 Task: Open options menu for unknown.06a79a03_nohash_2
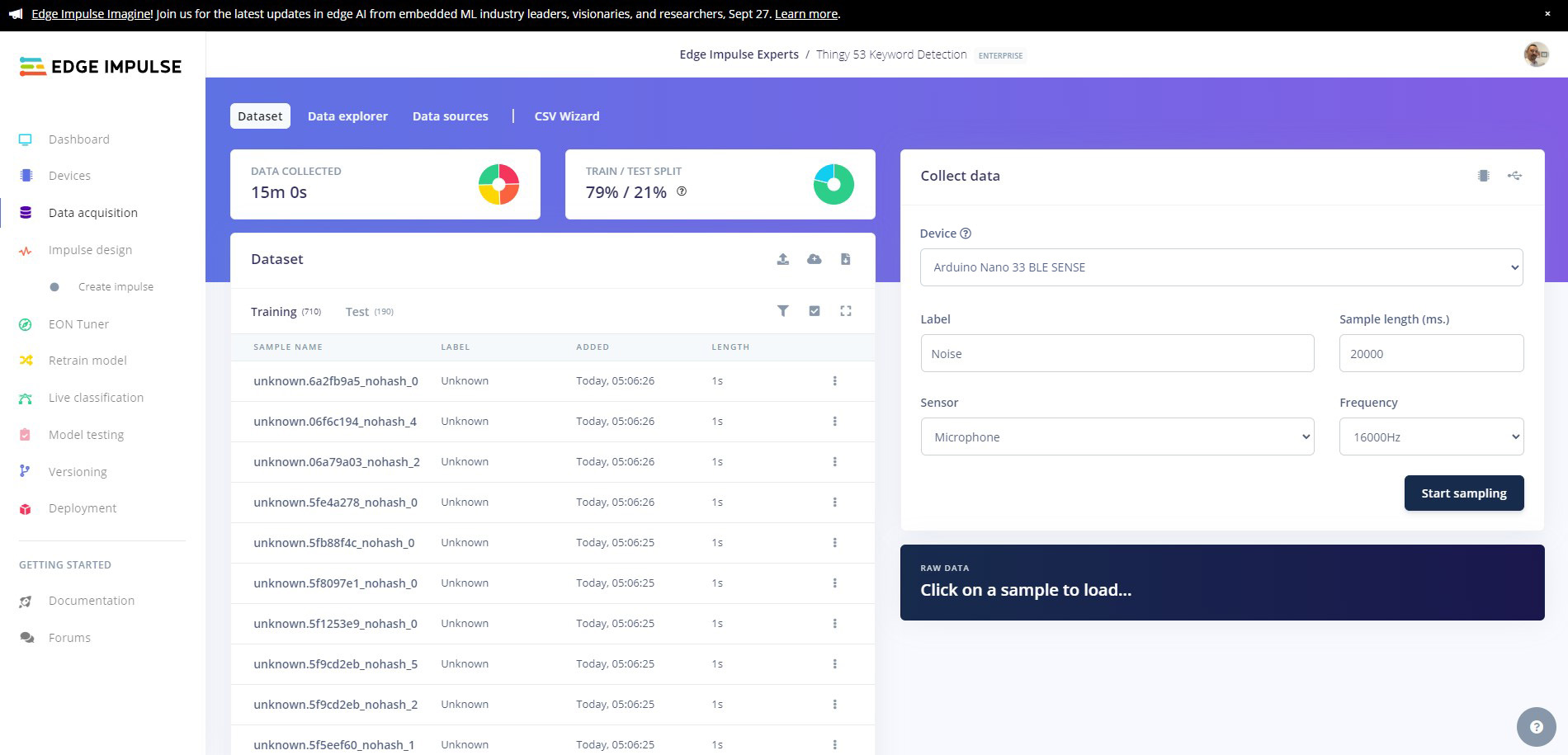834,462
